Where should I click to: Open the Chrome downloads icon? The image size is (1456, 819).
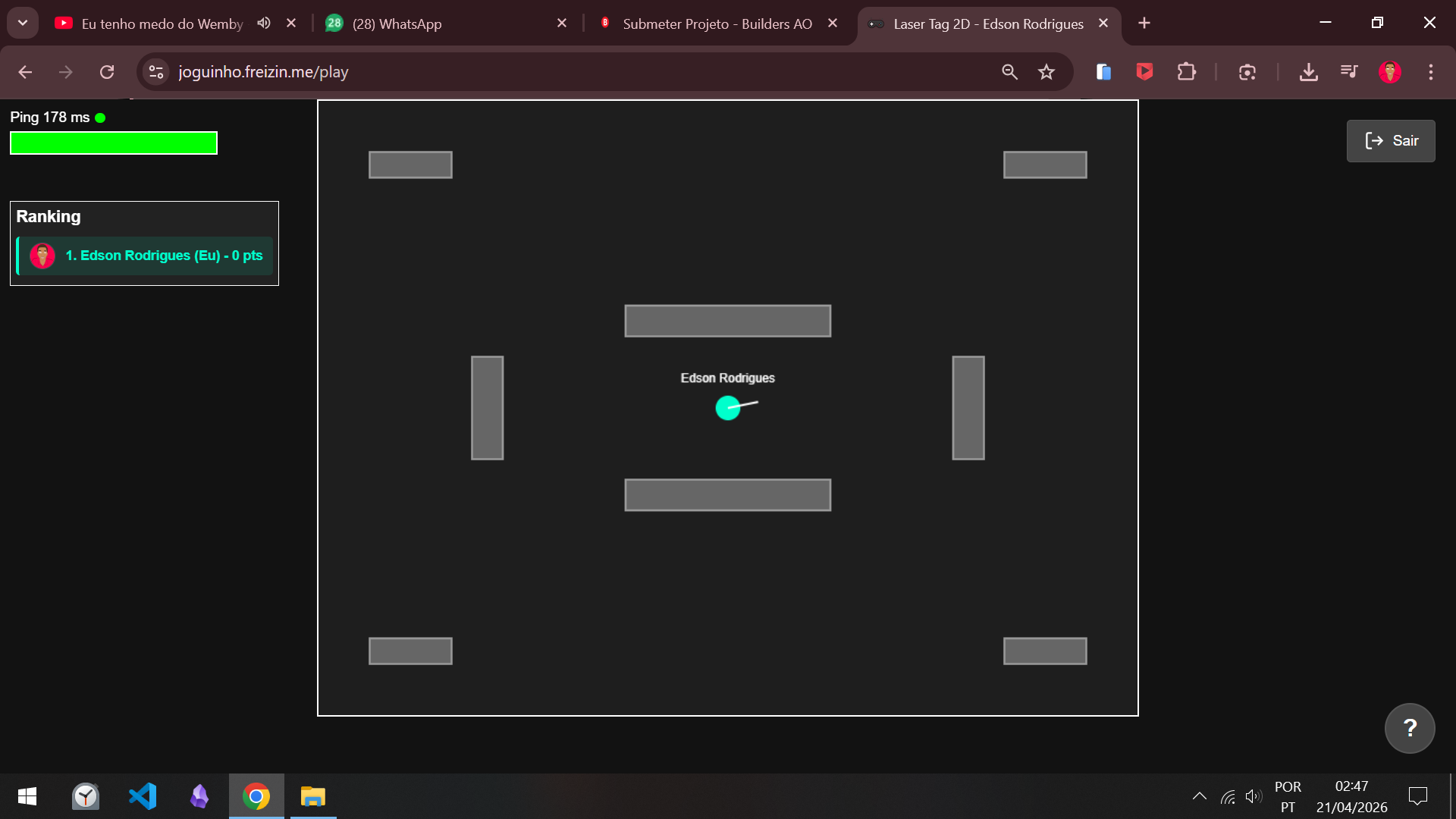tap(1308, 72)
